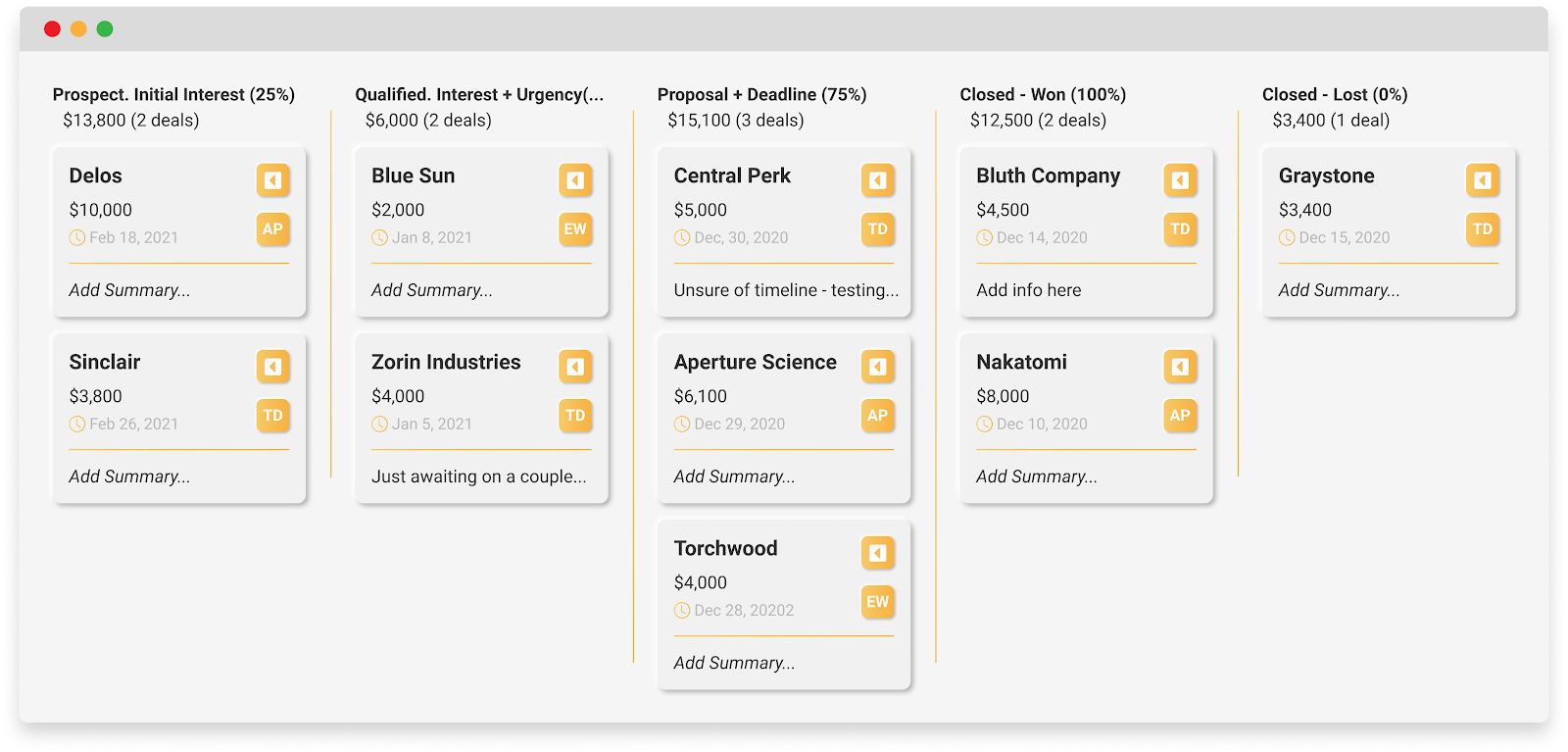Viewport: 1568px width, 752px height.
Task: Click the TD owner badge on Graystone
Action: click(1483, 229)
